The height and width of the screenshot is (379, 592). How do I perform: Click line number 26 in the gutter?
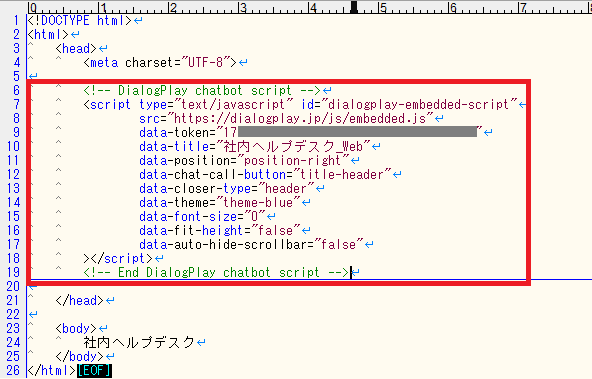click(x=13, y=370)
